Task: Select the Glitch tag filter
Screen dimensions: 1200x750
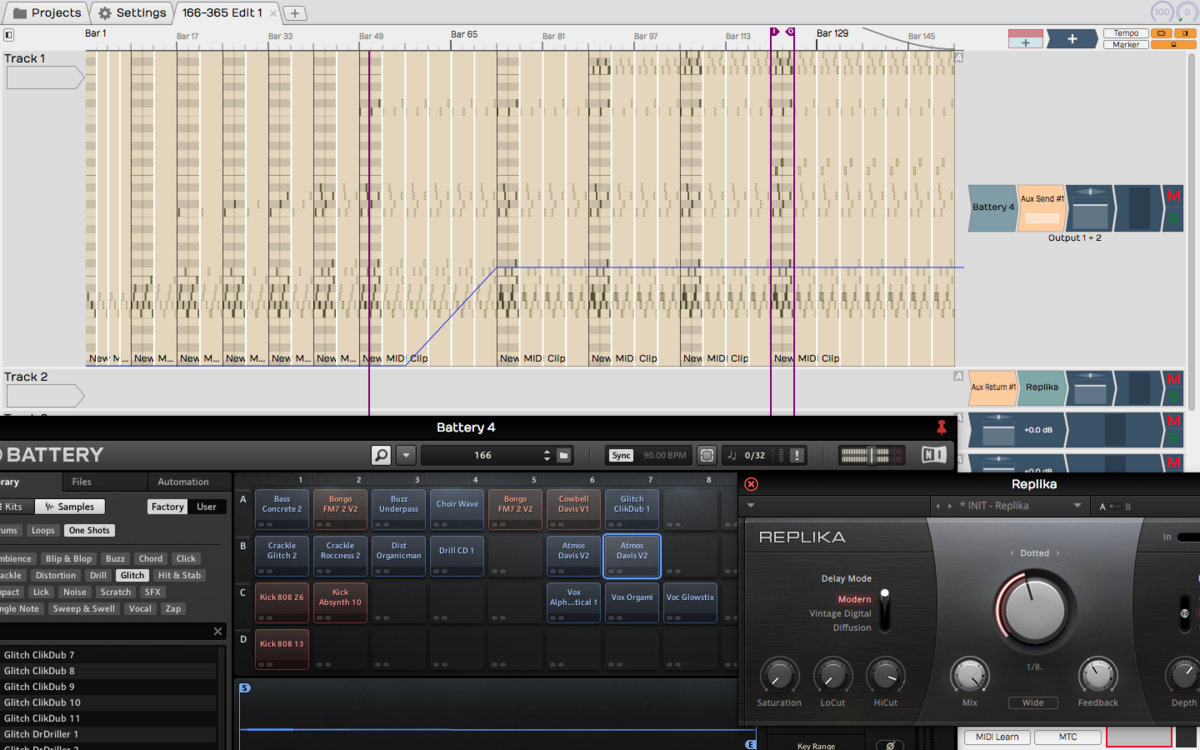Action: pos(132,575)
